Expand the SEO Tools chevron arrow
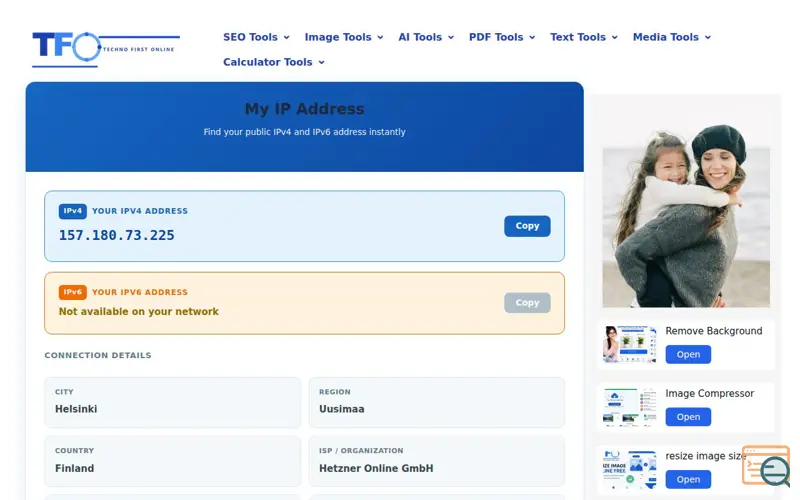800x500 pixels. tap(287, 37)
